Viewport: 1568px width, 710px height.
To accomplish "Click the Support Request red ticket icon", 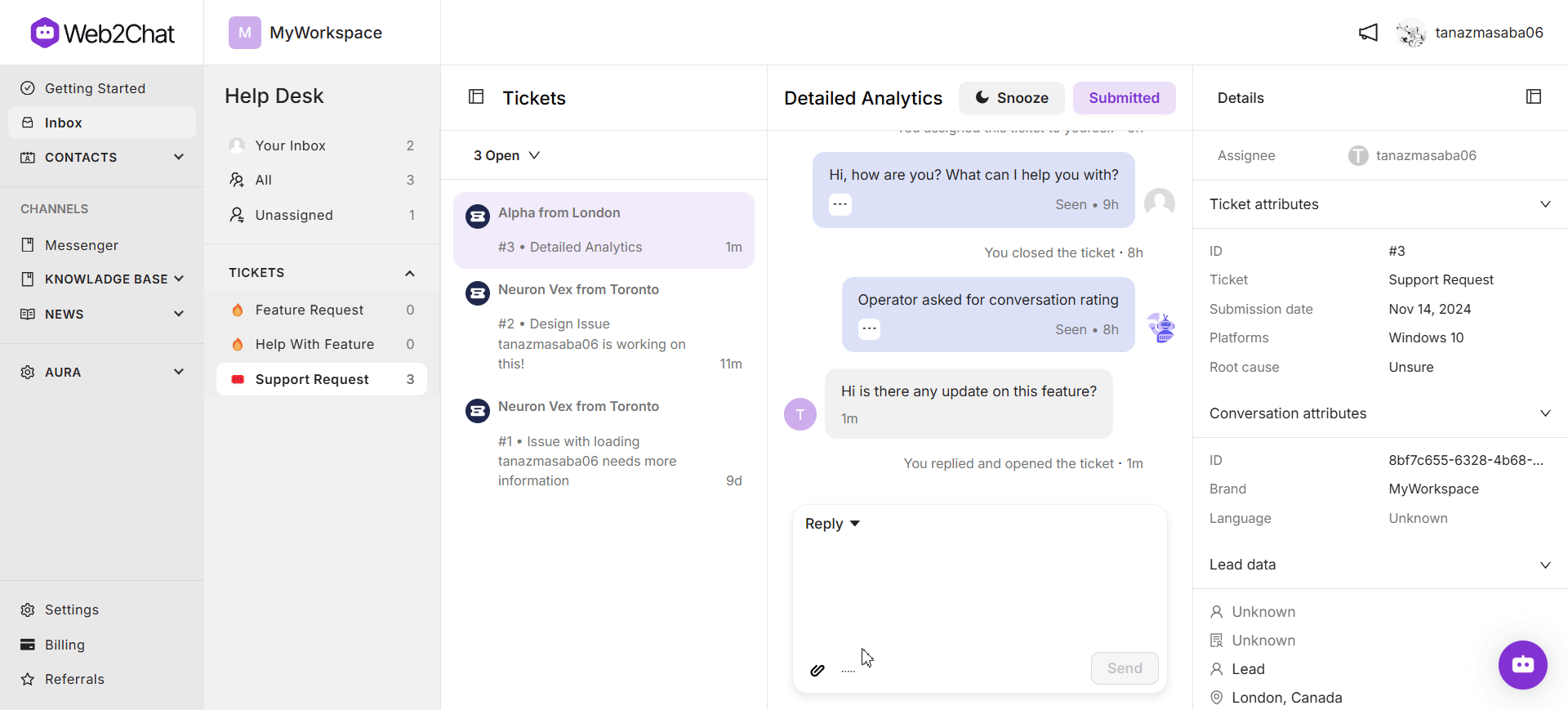I will [238, 379].
